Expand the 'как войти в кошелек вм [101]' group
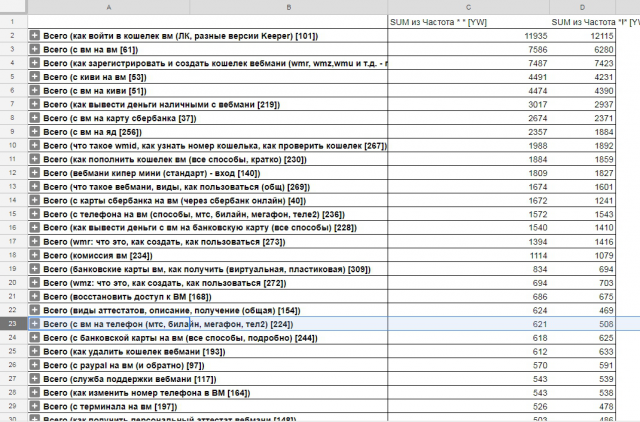Screen dimensions: 640x422 click(x=35, y=36)
